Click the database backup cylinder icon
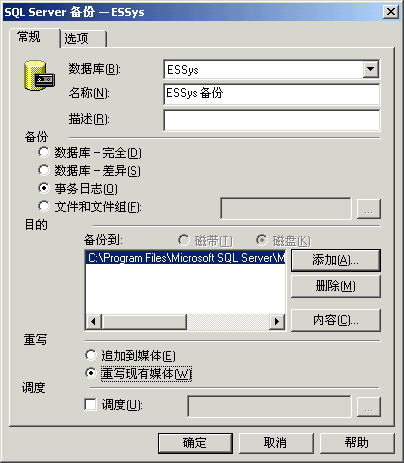 [x=39, y=76]
